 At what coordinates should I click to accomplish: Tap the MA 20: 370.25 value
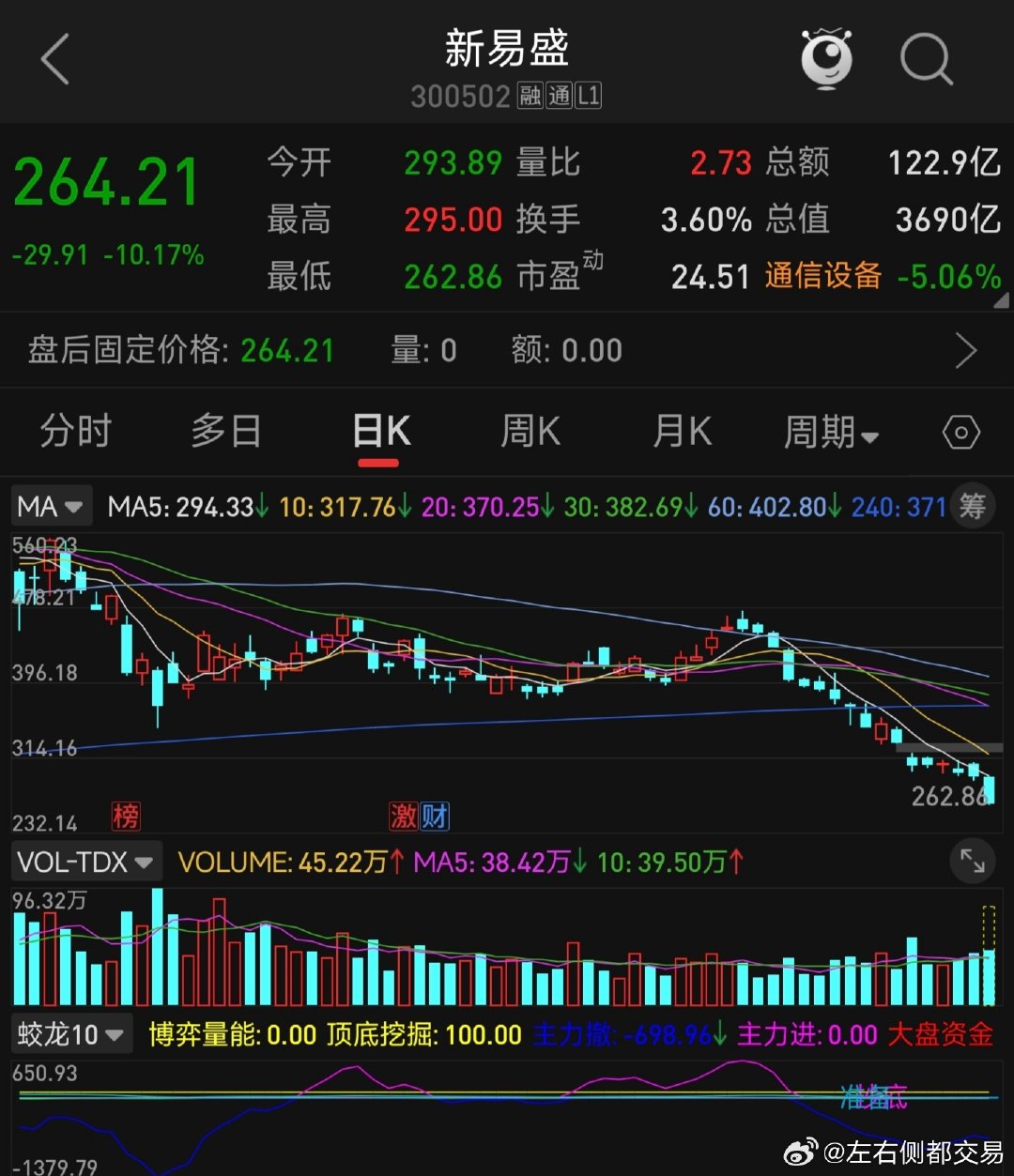point(488,508)
